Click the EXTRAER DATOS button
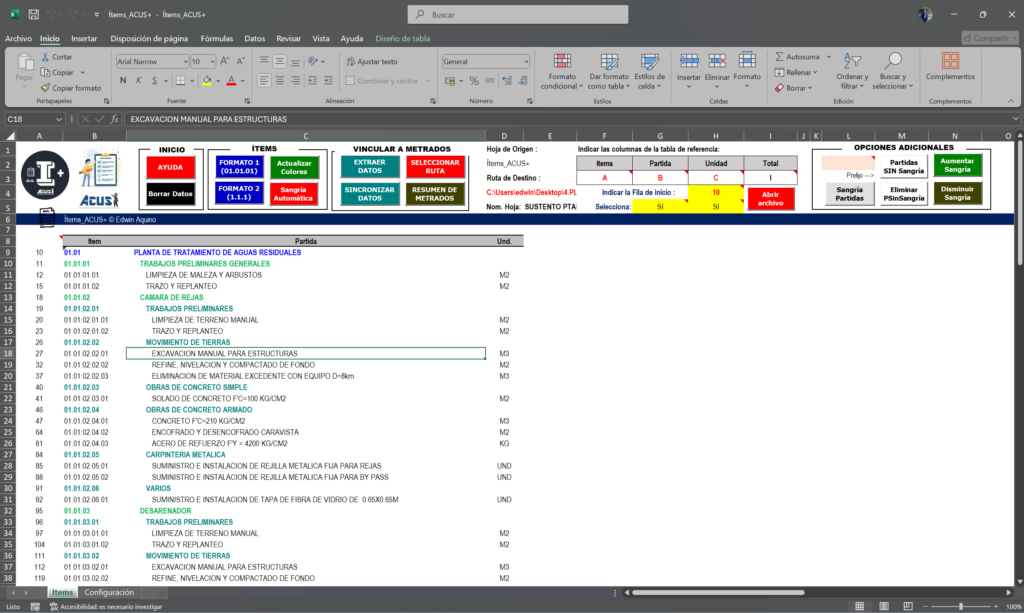The image size is (1024, 613). point(370,167)
